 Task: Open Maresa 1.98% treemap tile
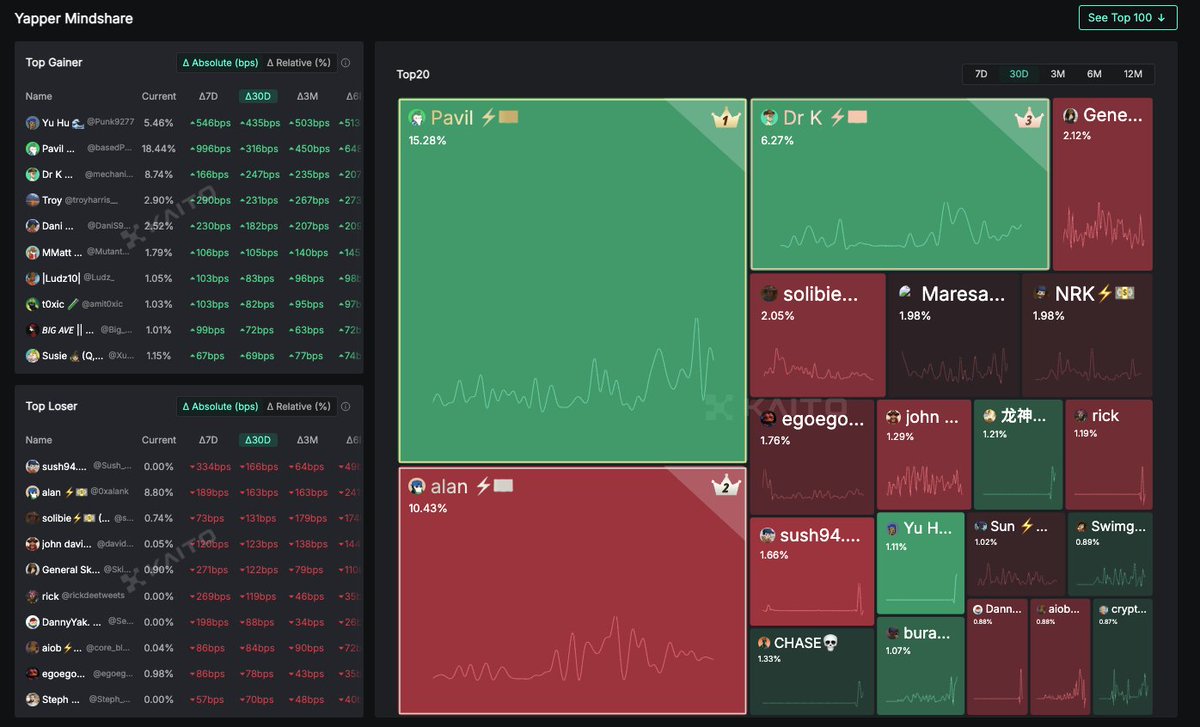[x=954, y=335]
